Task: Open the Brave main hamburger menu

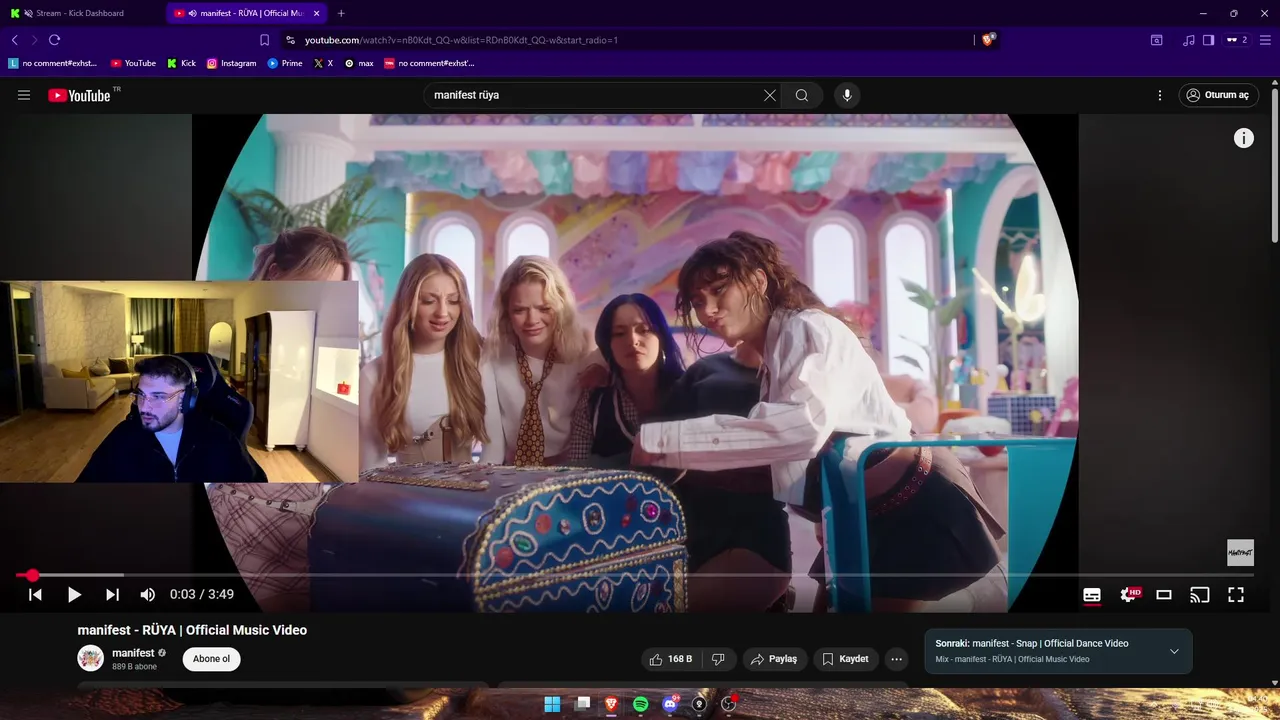Action: pos(1265,40)
